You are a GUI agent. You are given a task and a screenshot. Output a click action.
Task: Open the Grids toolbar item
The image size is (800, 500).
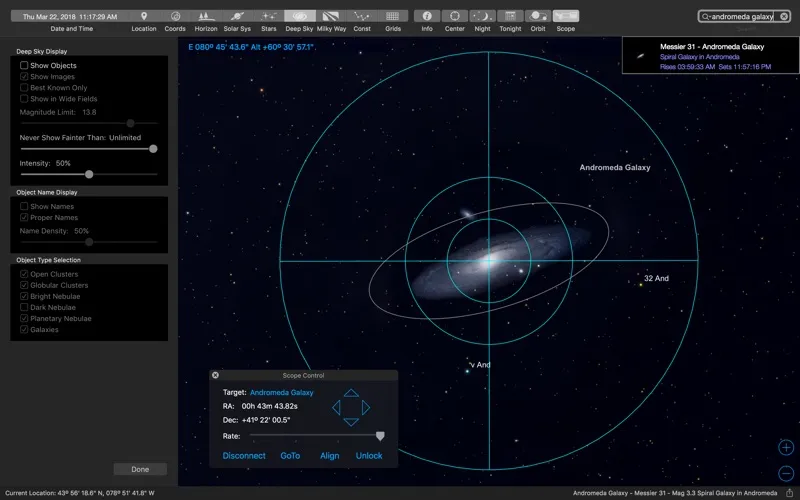[393, 17]
